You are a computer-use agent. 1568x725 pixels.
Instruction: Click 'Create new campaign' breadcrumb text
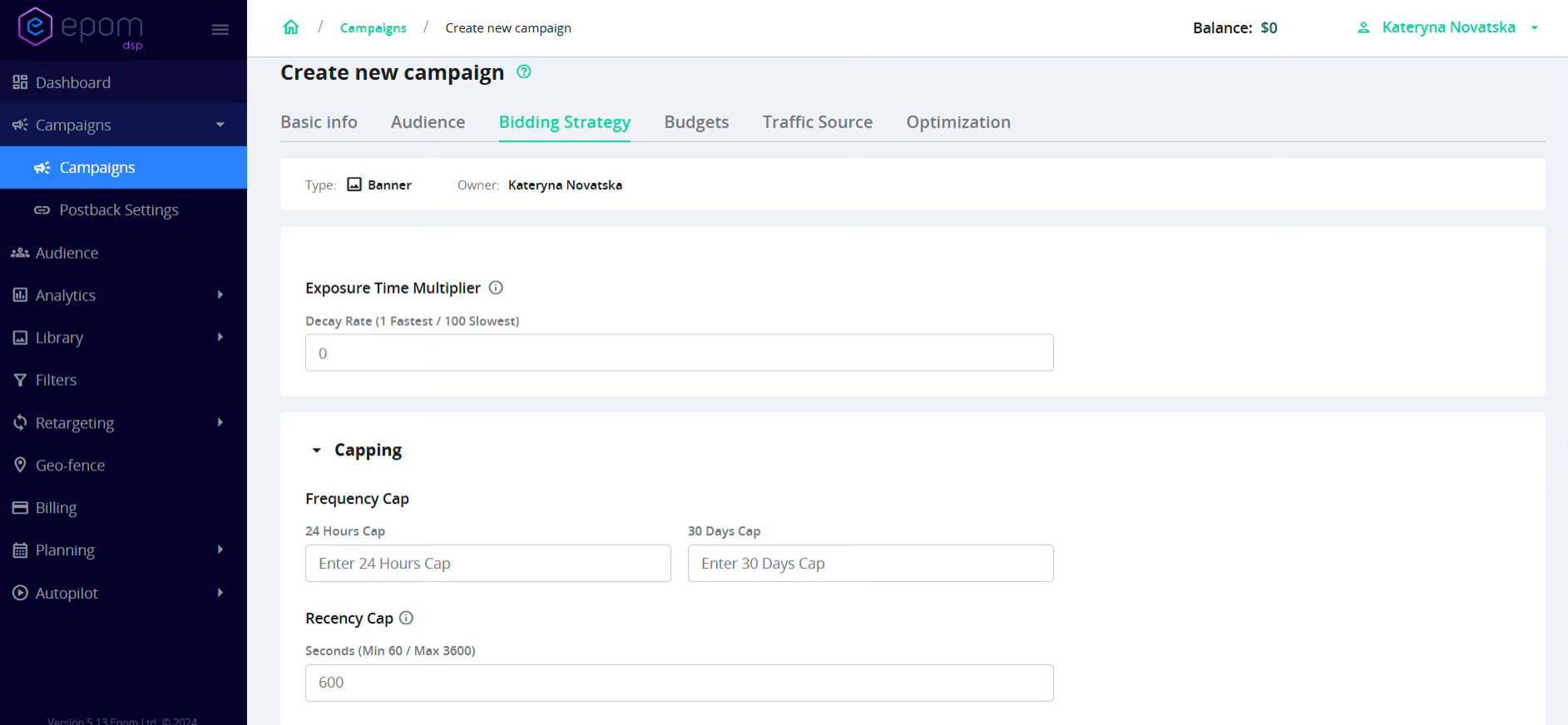508,27
